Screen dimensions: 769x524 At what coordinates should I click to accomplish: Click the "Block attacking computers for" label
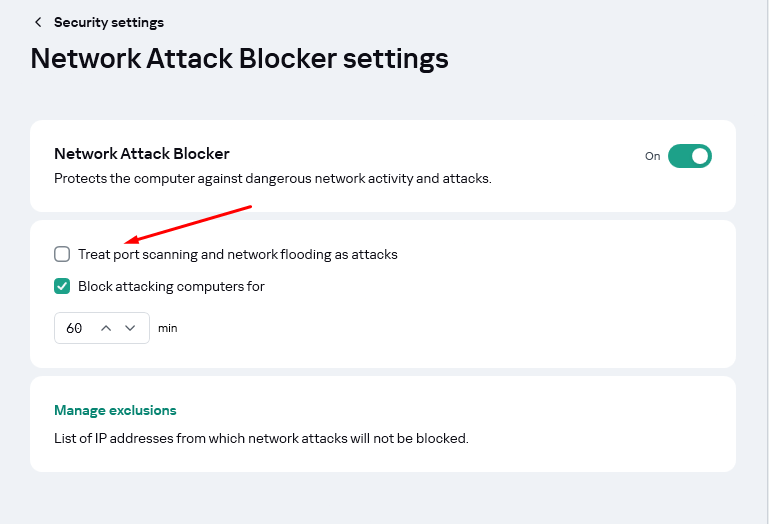point(171,286)
